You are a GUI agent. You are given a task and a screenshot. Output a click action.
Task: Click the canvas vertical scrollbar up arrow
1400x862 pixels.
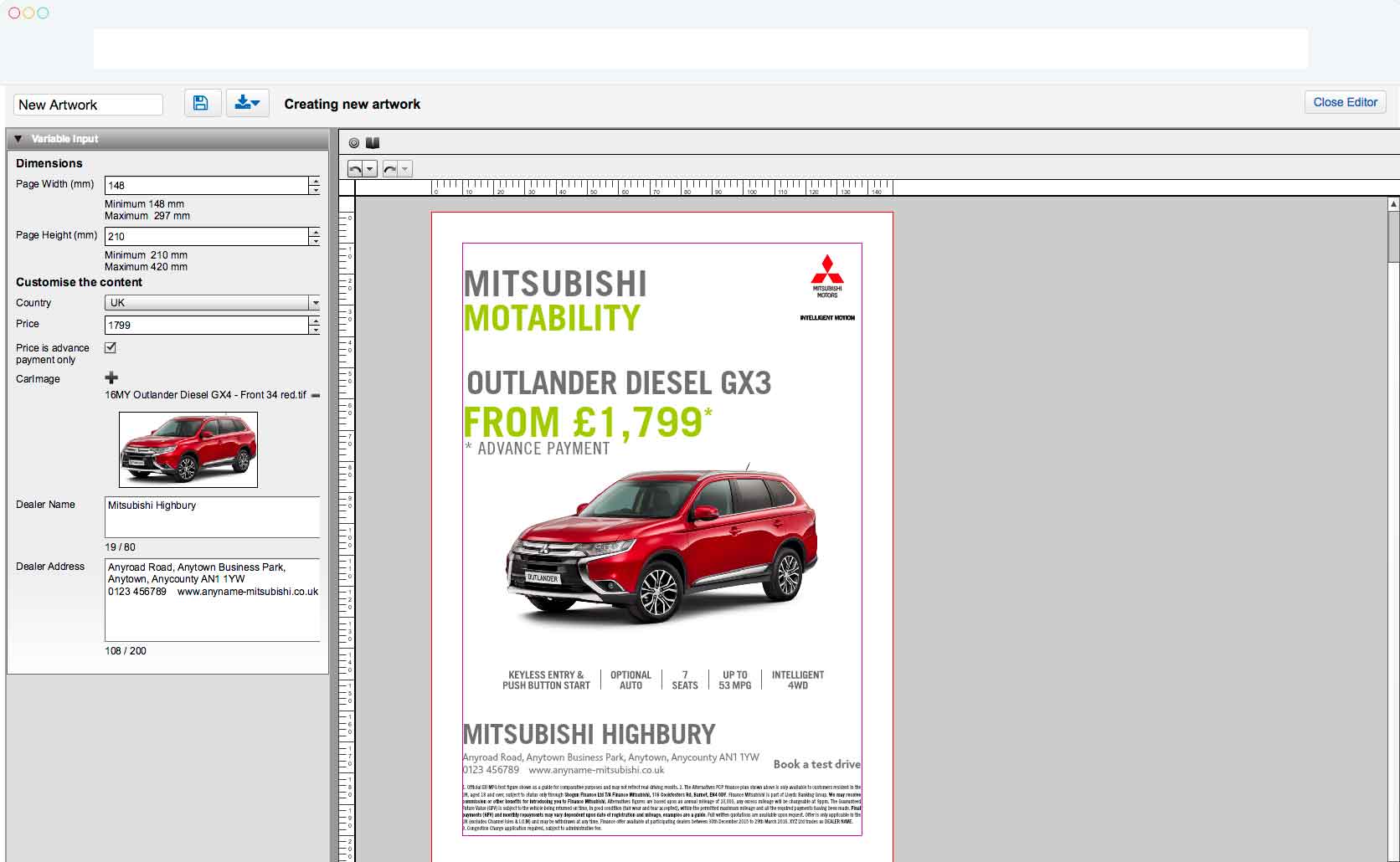[1393, 204]
